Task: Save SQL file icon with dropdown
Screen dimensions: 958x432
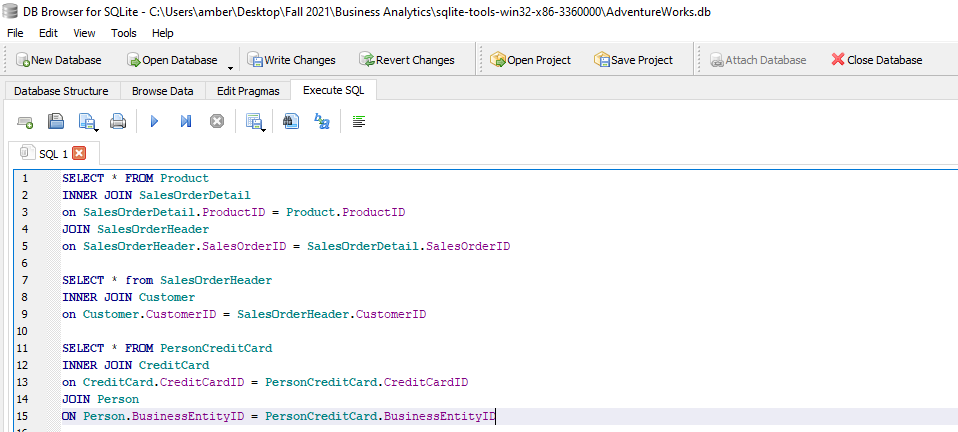Action: point(89,122)
